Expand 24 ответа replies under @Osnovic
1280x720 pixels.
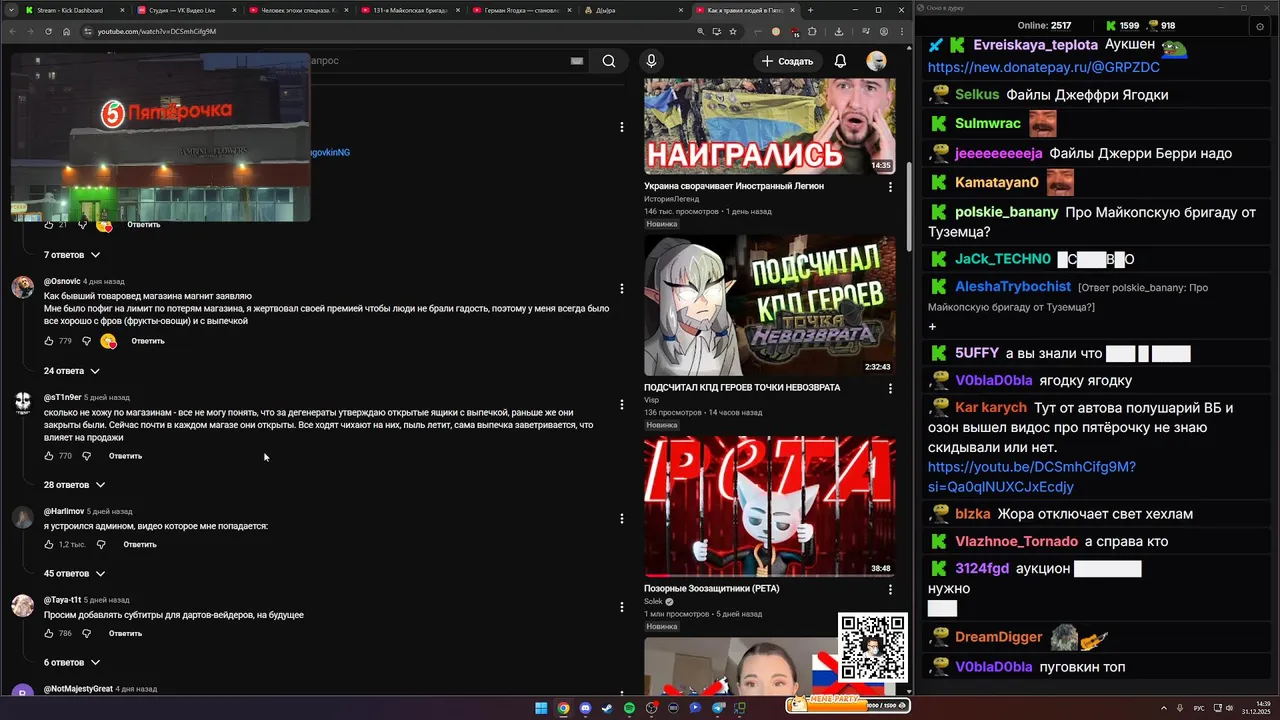click(x=72, y=371)
